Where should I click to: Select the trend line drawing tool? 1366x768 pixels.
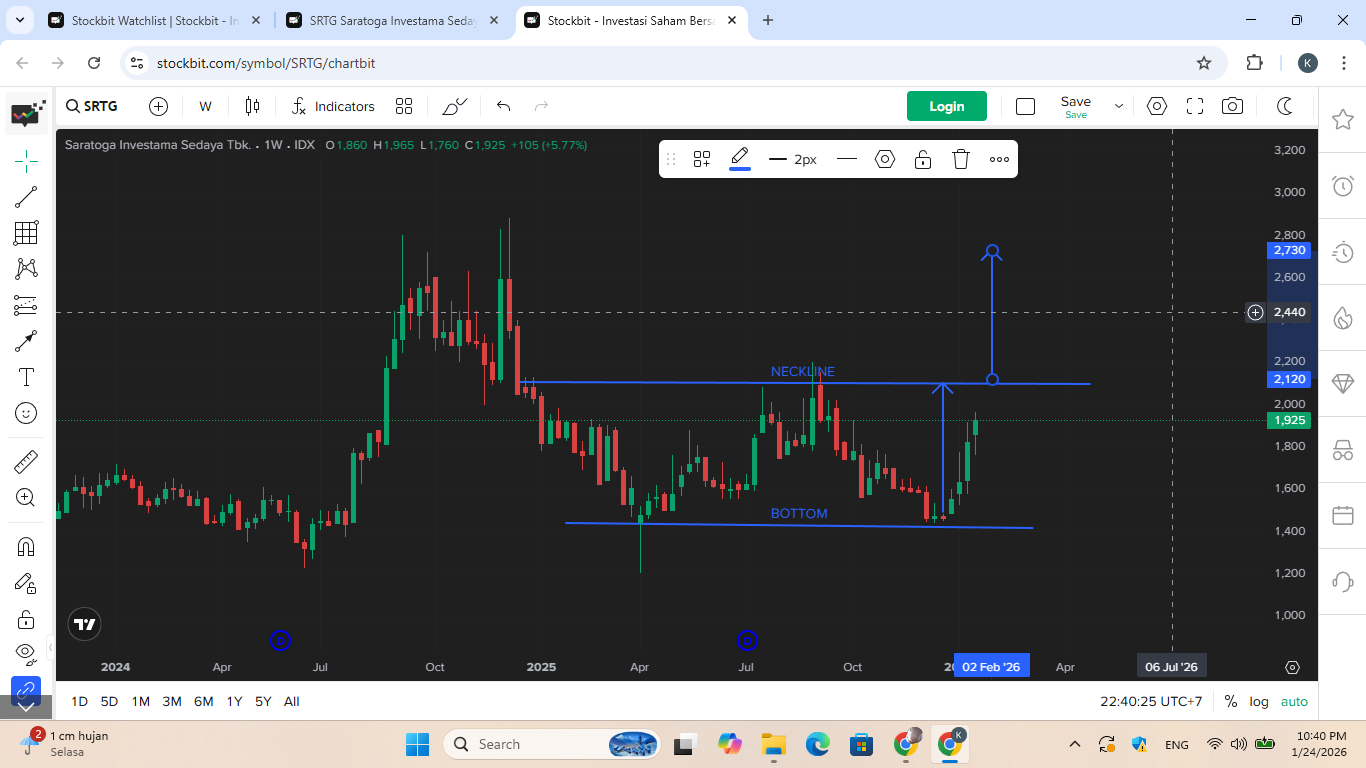click(x=26, y=197)
